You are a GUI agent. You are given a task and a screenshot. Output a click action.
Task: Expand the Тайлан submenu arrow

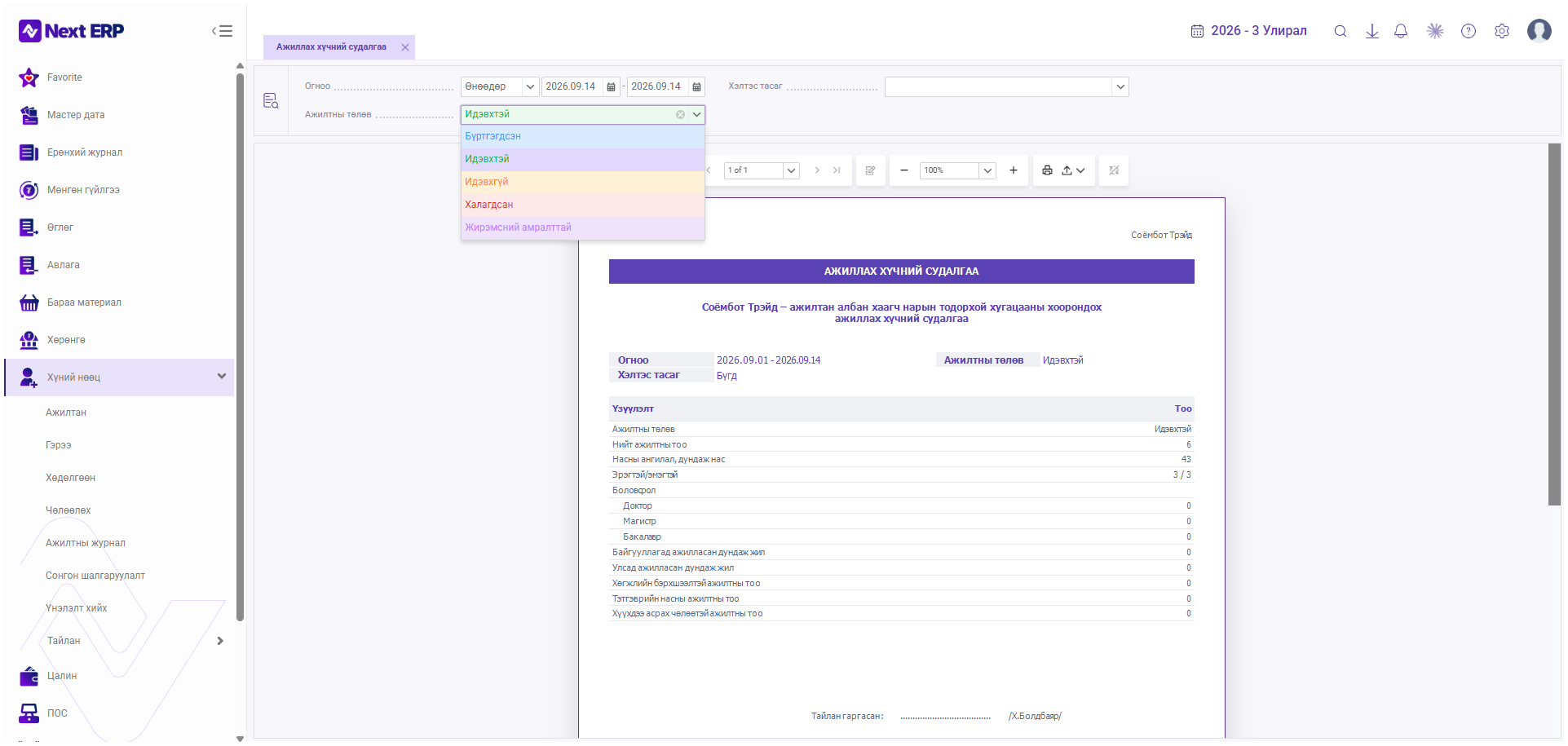click(220, 641)
